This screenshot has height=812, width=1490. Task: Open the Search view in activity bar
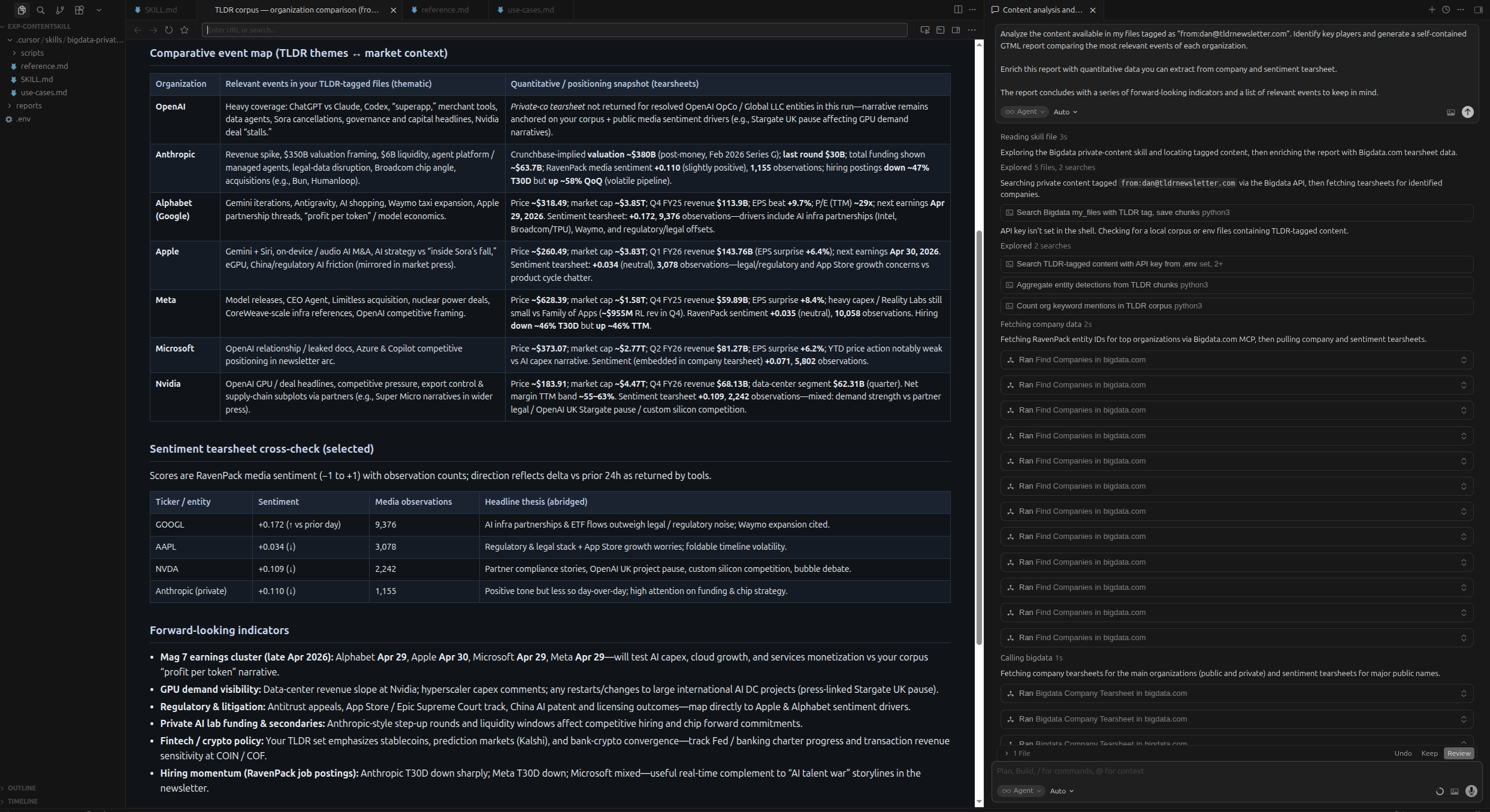click(x=41, y=10)
